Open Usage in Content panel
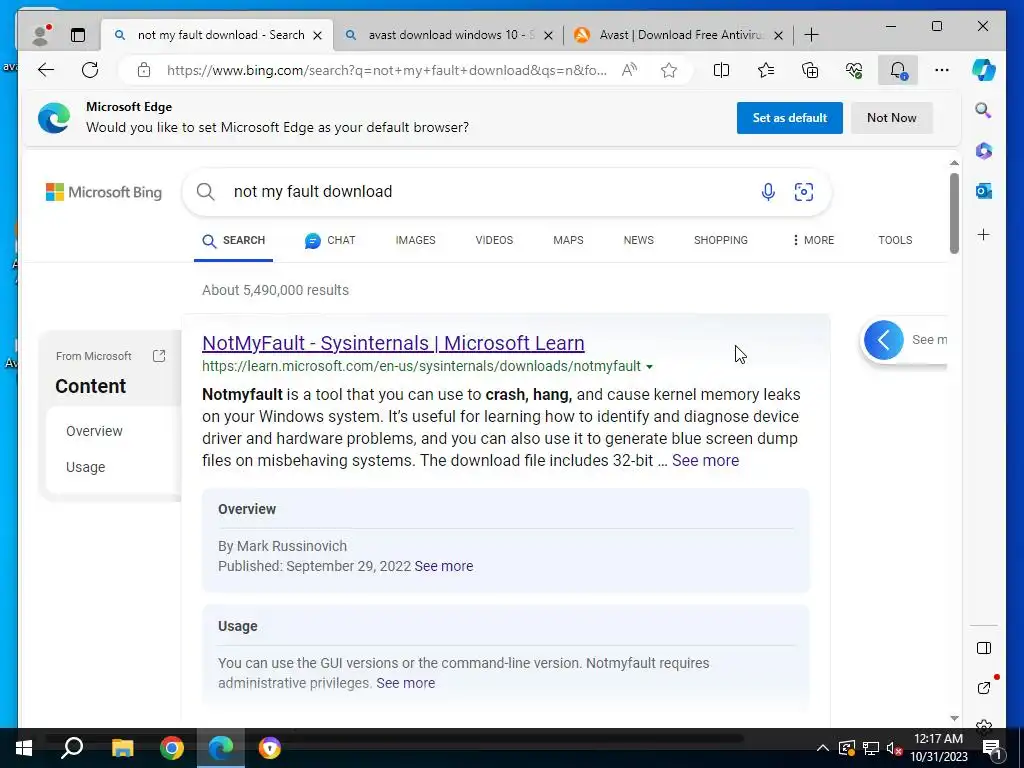 [x=86, y=467]
